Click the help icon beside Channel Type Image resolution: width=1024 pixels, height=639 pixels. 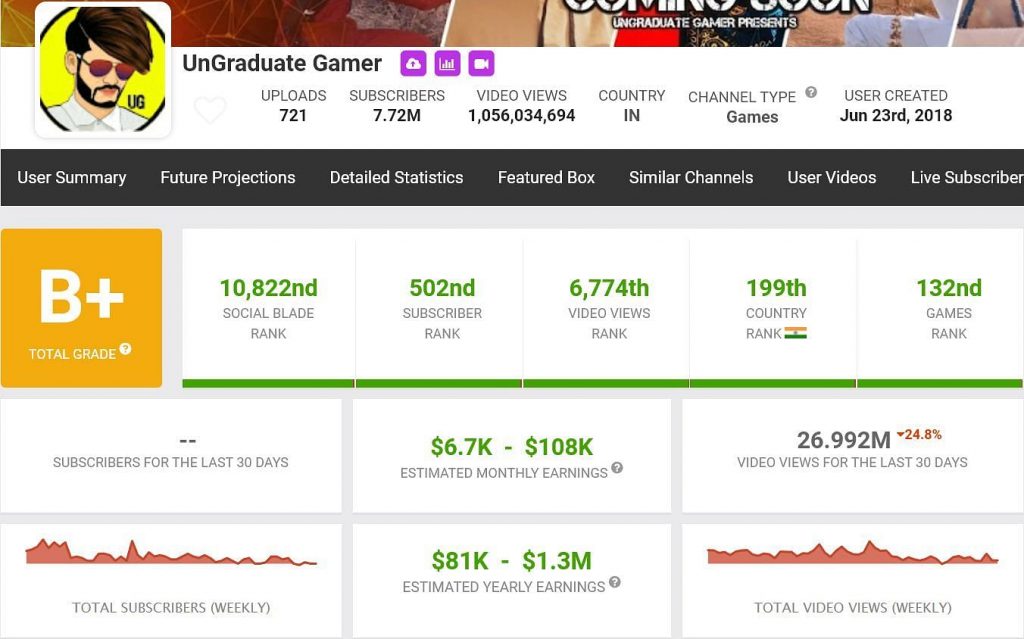tap(811, 93)
